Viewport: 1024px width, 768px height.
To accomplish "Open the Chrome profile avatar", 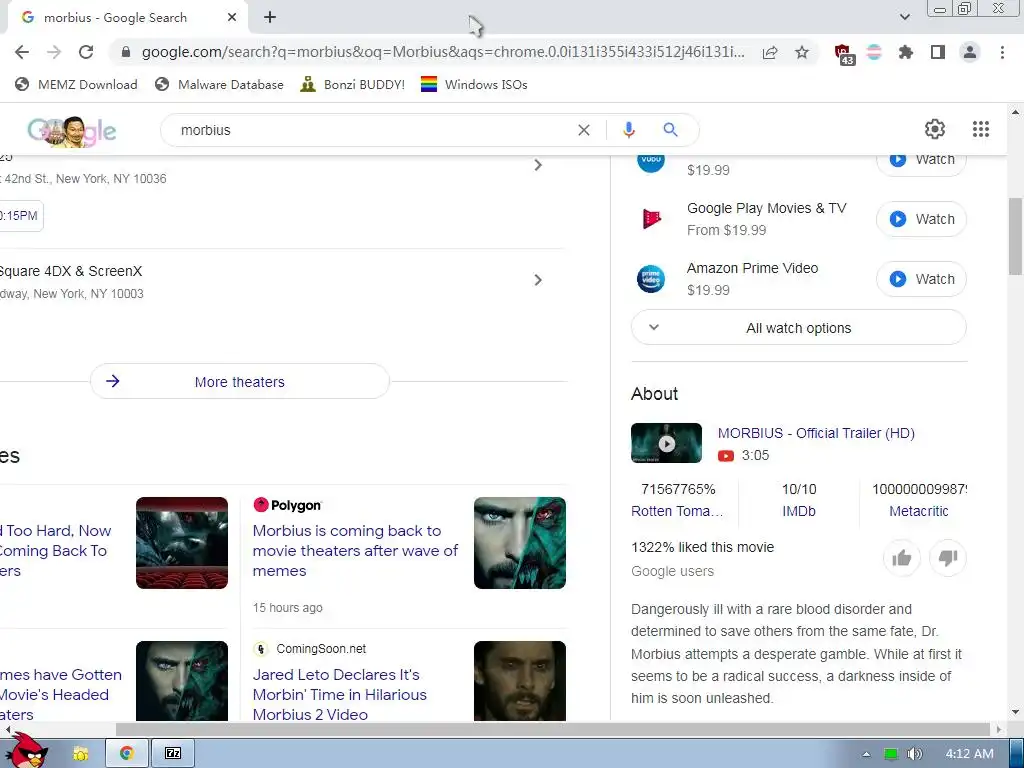I will pos(970,52).
